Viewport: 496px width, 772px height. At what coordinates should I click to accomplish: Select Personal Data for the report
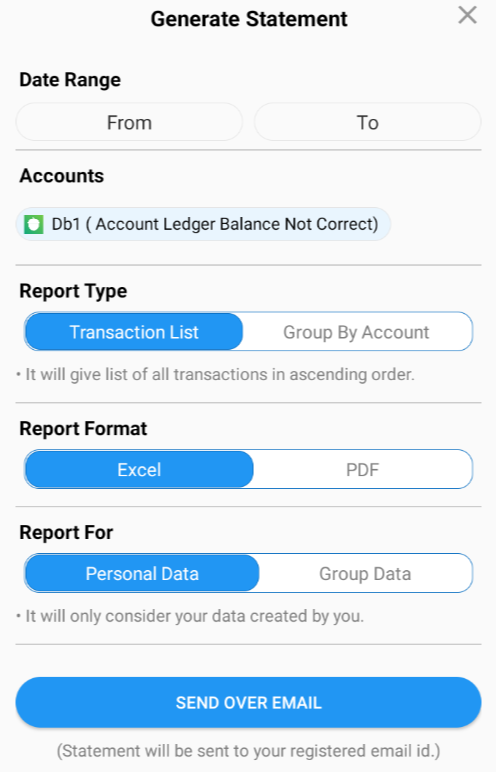[x=142, y=574]
